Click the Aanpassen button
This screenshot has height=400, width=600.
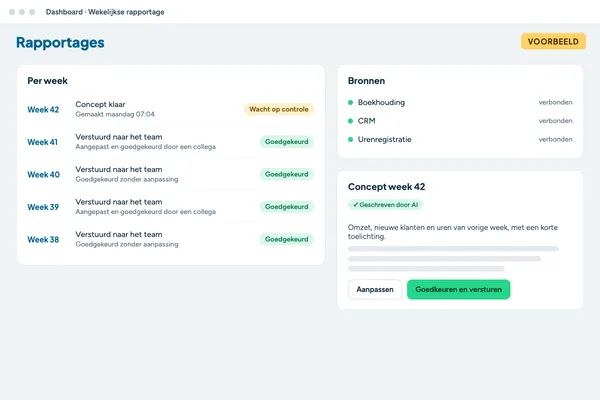coord(375,289)
